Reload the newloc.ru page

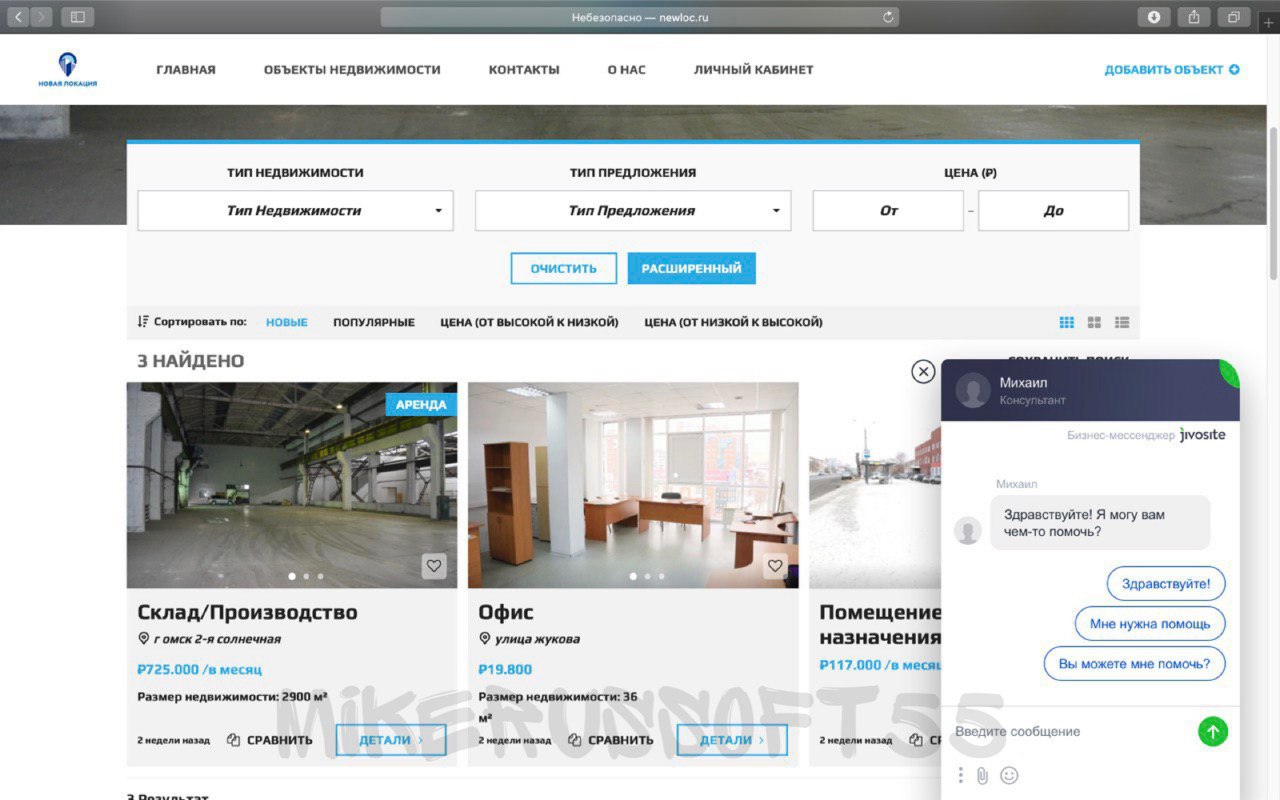click(x=887, y=17)
